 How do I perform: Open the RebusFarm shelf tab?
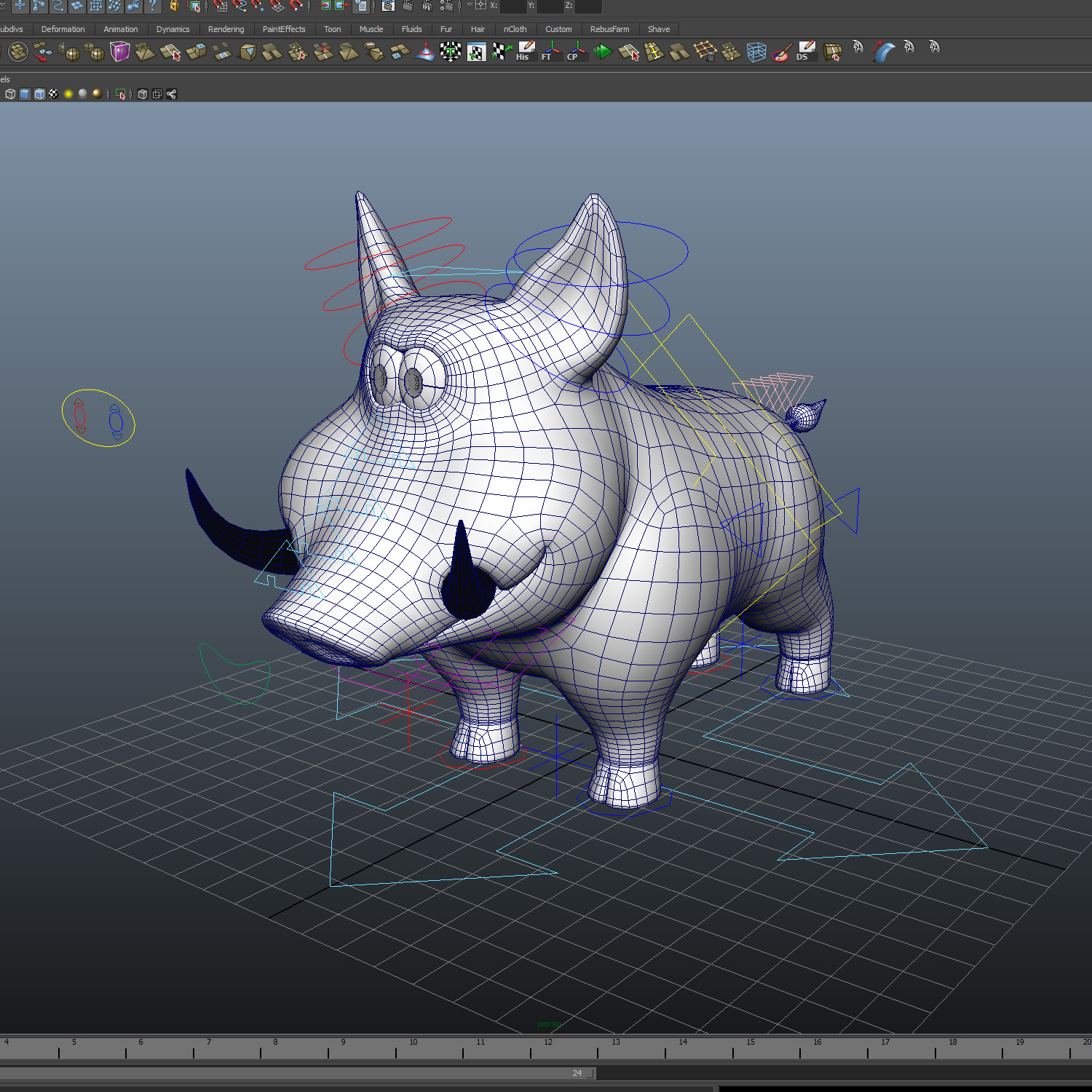point(609,29)
